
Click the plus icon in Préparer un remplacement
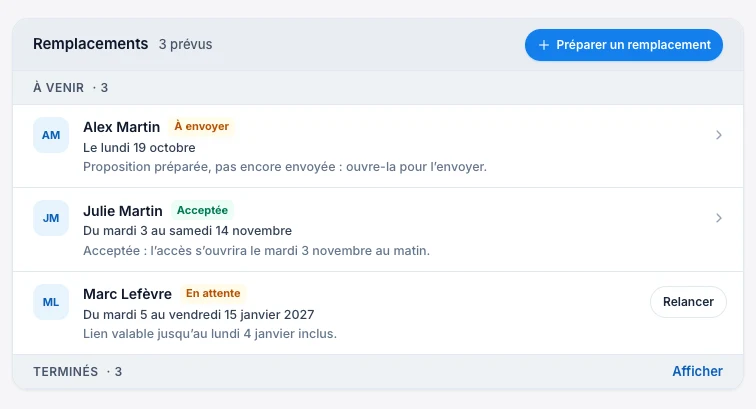pos(543,45)
